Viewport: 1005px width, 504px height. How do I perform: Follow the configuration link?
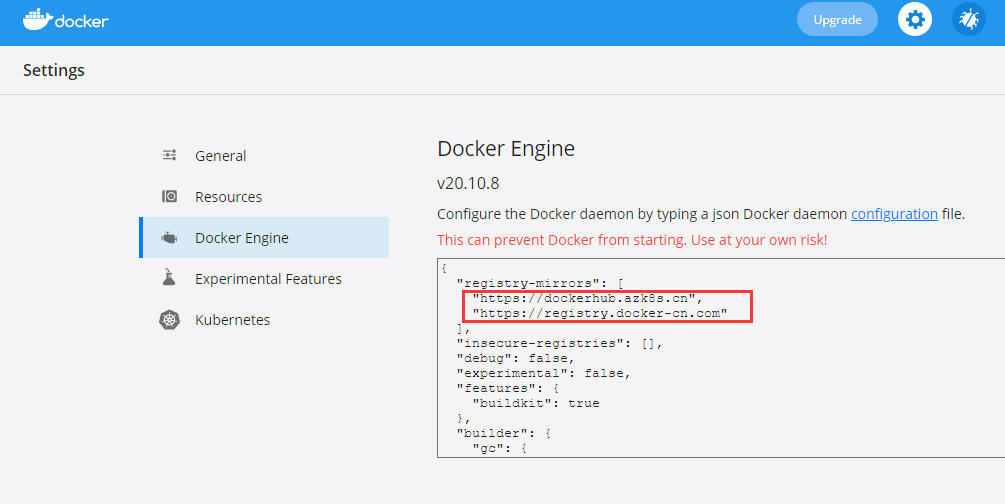(894, 214)
